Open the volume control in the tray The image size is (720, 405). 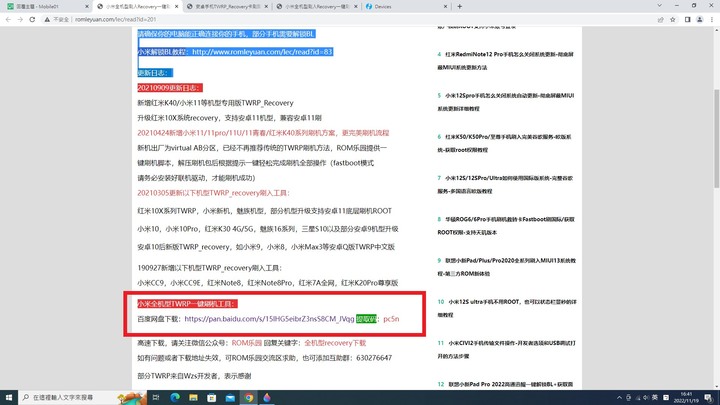click(646, 398)
